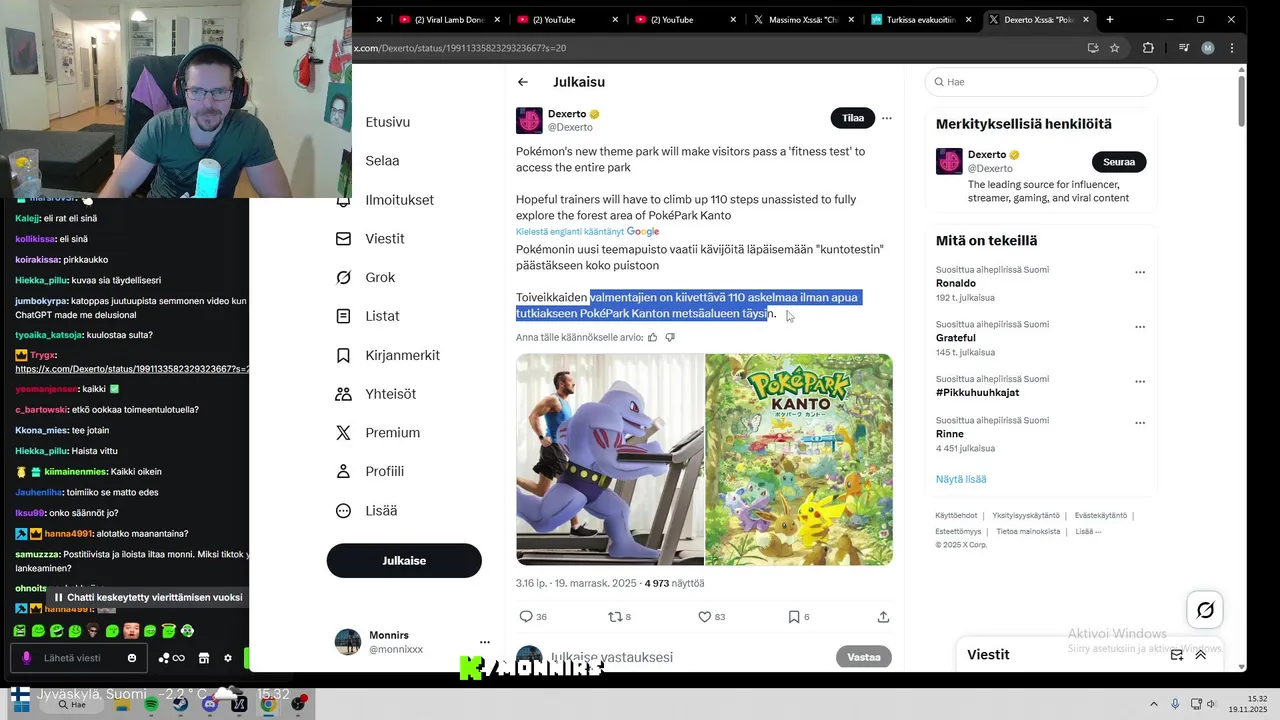Open a new browser tab

click(x=1109, y=19)
